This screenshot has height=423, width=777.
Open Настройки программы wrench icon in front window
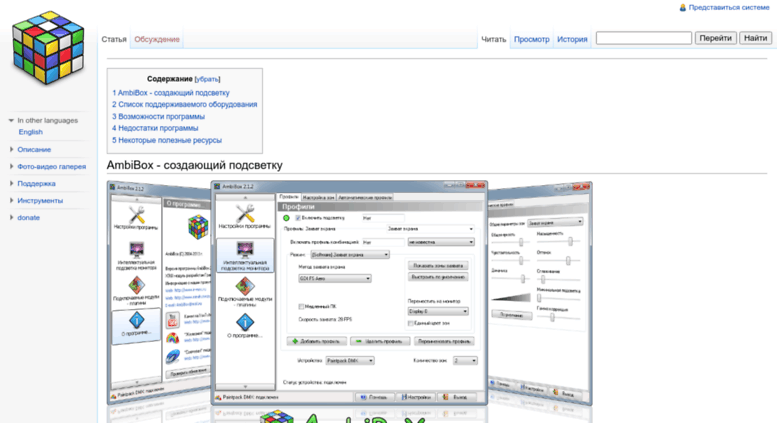245,213
